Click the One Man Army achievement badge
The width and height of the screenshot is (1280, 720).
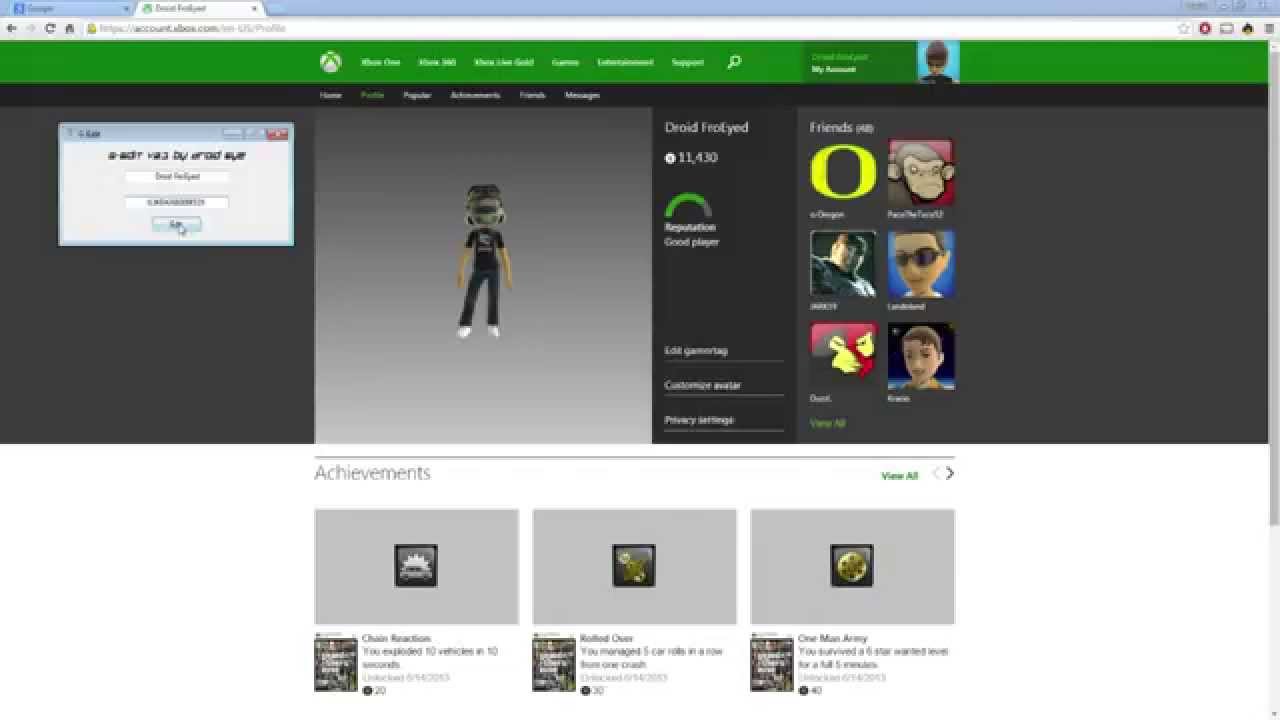[x=852, y=566]
